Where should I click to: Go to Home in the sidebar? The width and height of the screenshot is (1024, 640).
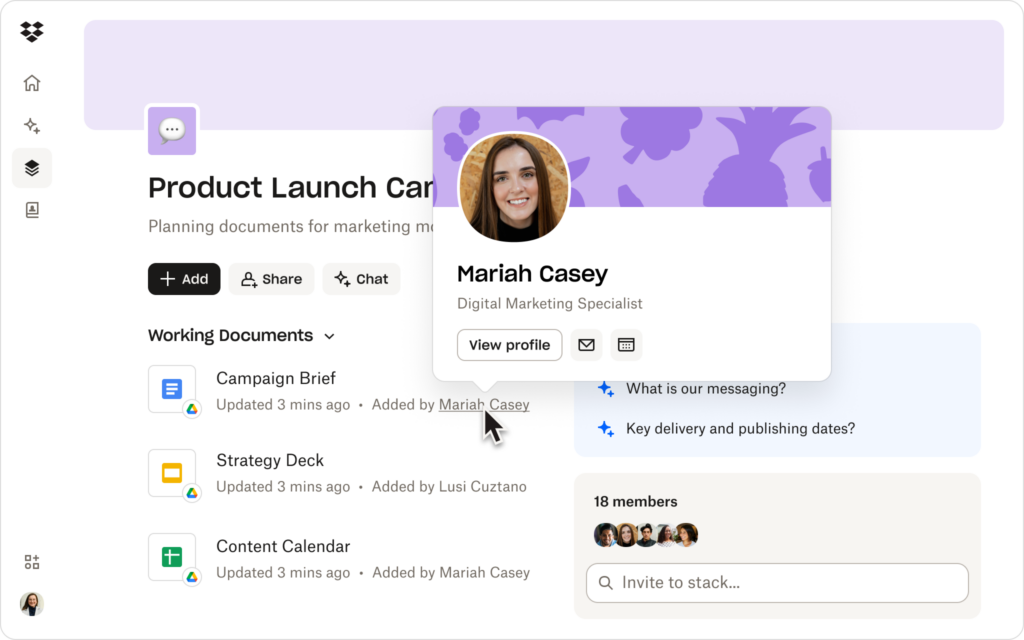(32, 83)
